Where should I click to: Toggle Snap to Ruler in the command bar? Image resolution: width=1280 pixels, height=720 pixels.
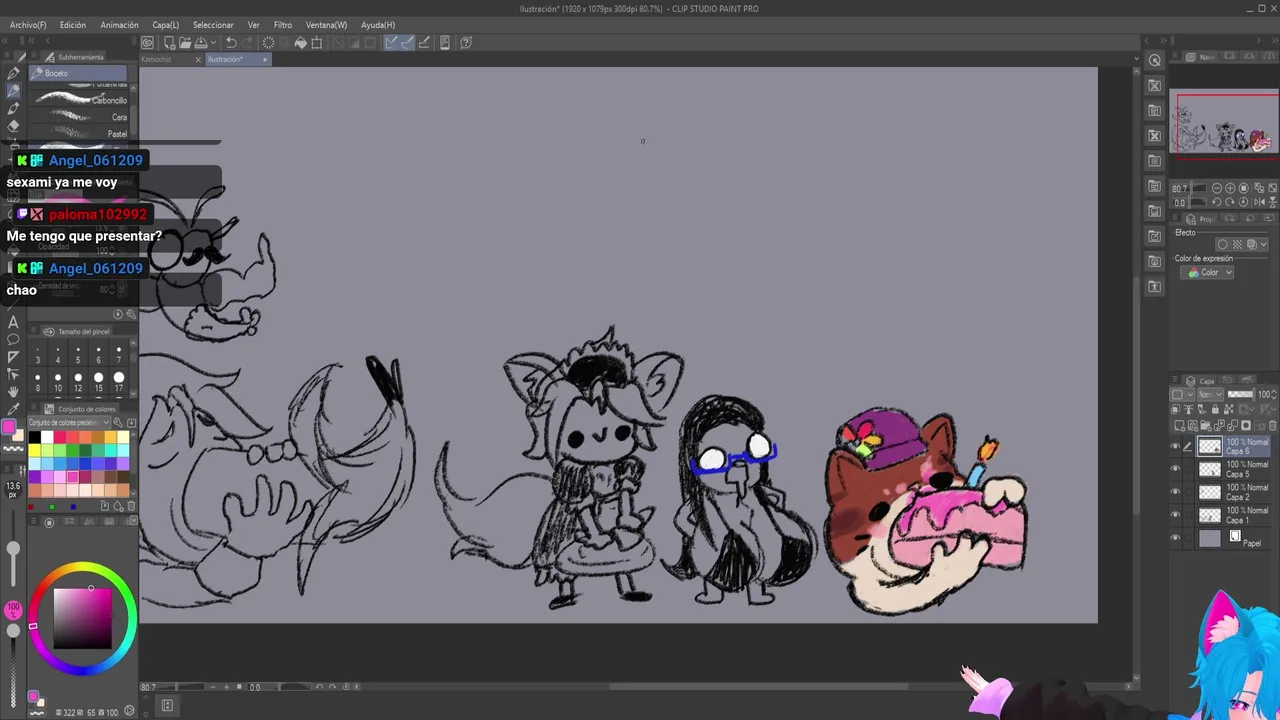pyautogui.click(x=391, y=43)
